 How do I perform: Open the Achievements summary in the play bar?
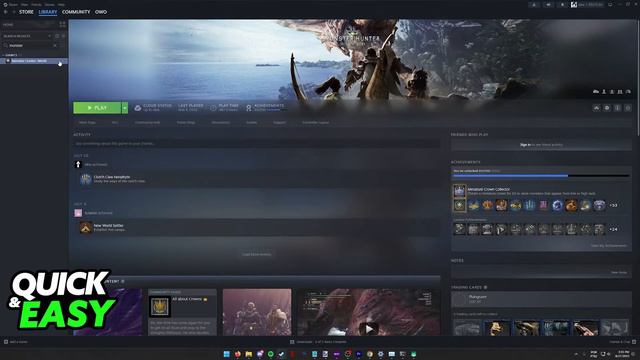point(265,108)
